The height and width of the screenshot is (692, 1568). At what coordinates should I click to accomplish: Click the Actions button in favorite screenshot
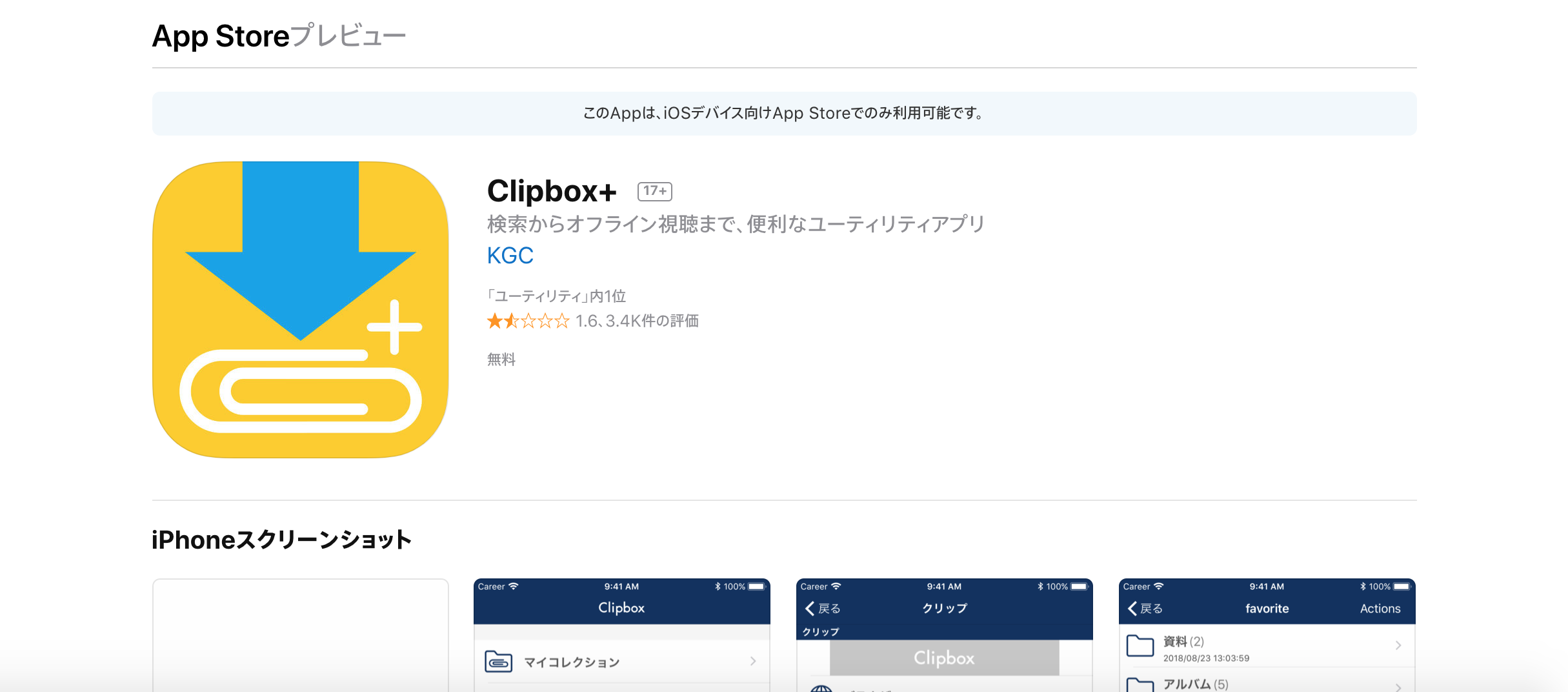click(1380, 608)
